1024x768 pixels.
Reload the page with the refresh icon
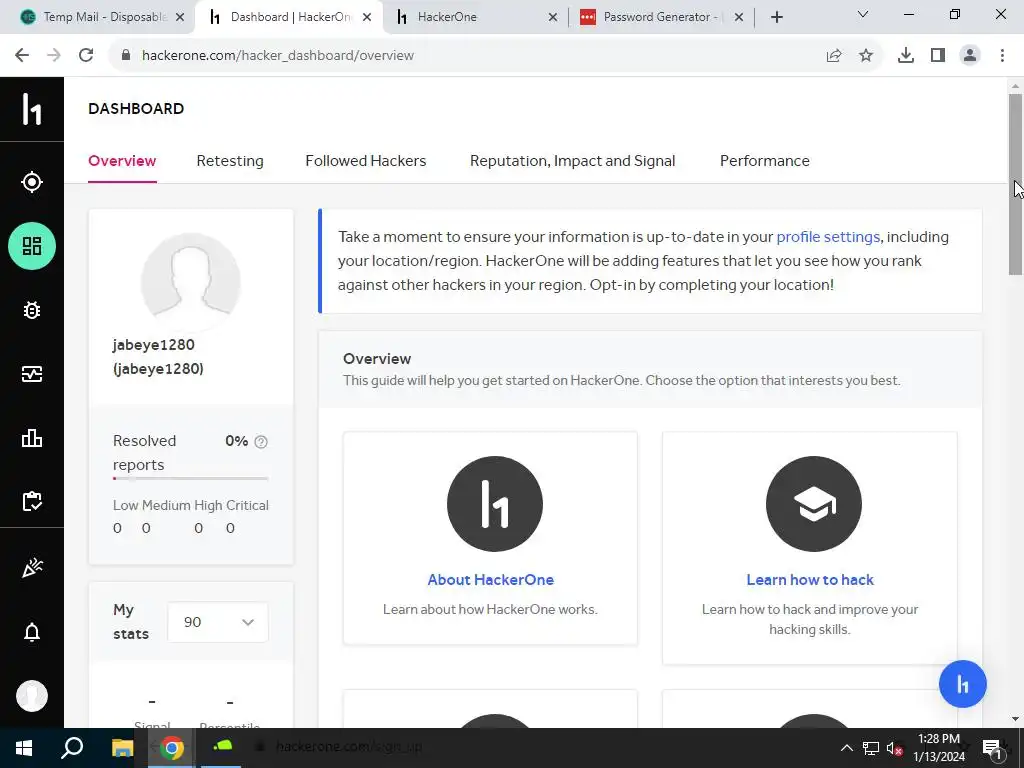click(x=86, y=55)
